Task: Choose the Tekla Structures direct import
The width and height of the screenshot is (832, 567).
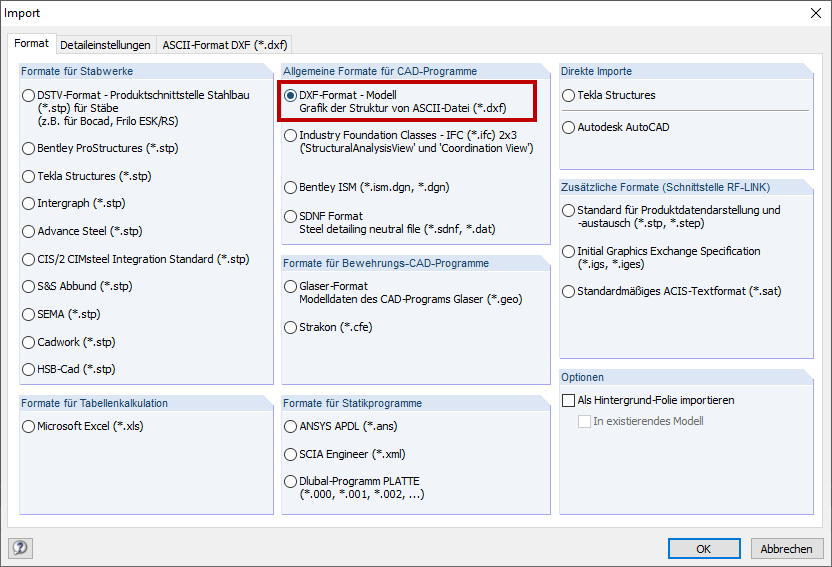Action: pos(569,96)
